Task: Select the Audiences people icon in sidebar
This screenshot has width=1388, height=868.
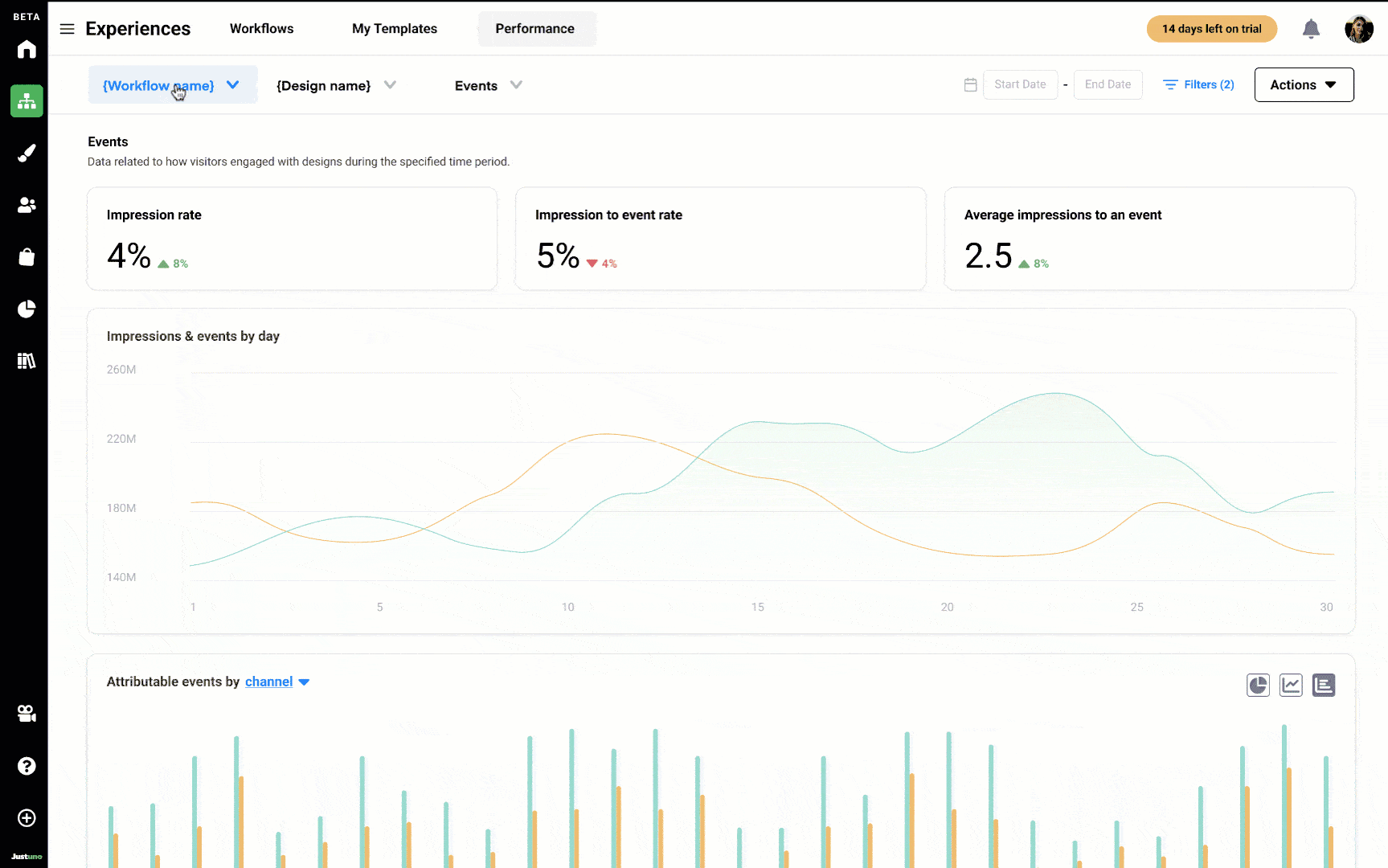Action: [27, 205]
